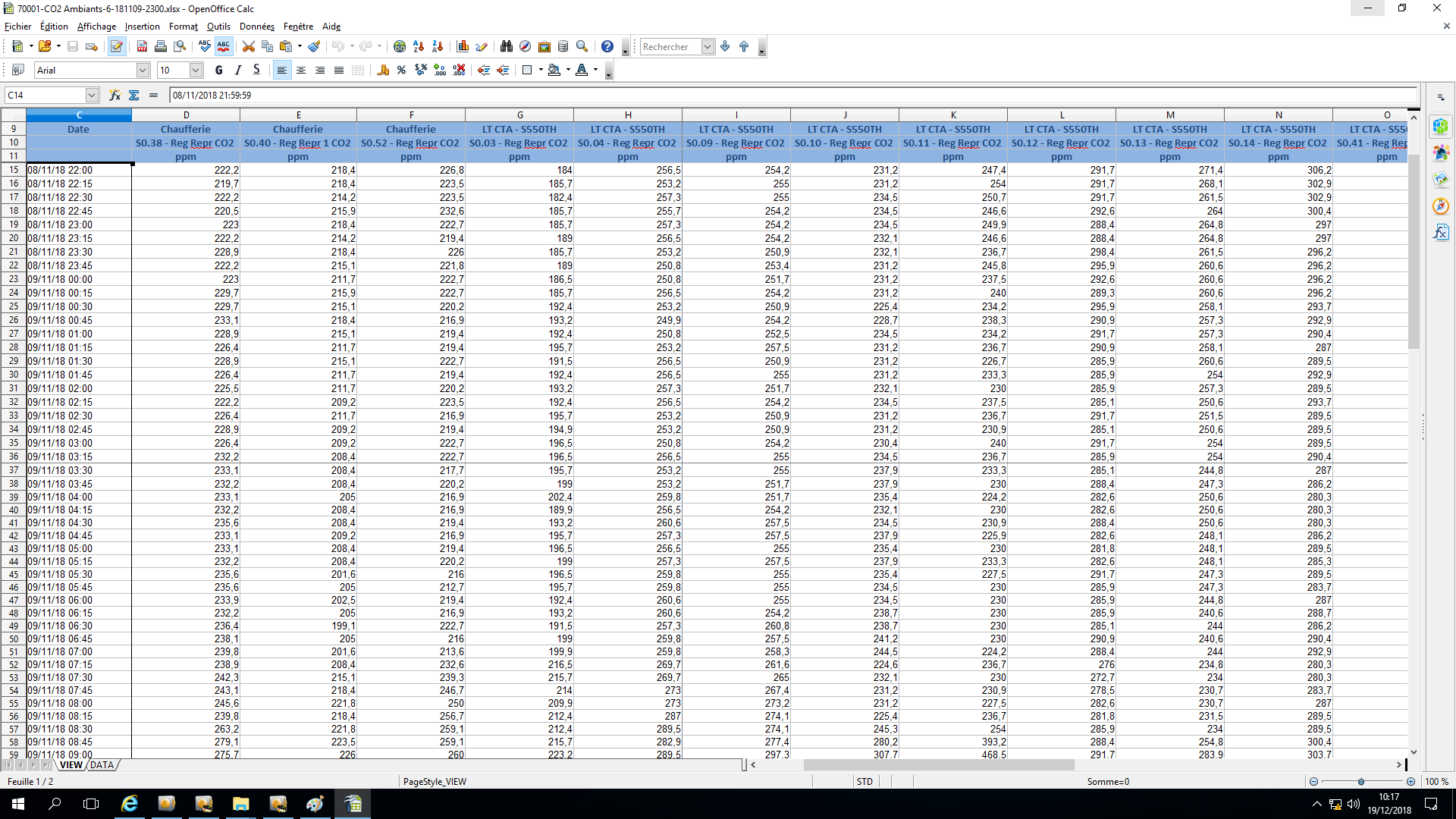Expand the Name Box dropdown
1456x819 pixels.
[x=92, y=95]
